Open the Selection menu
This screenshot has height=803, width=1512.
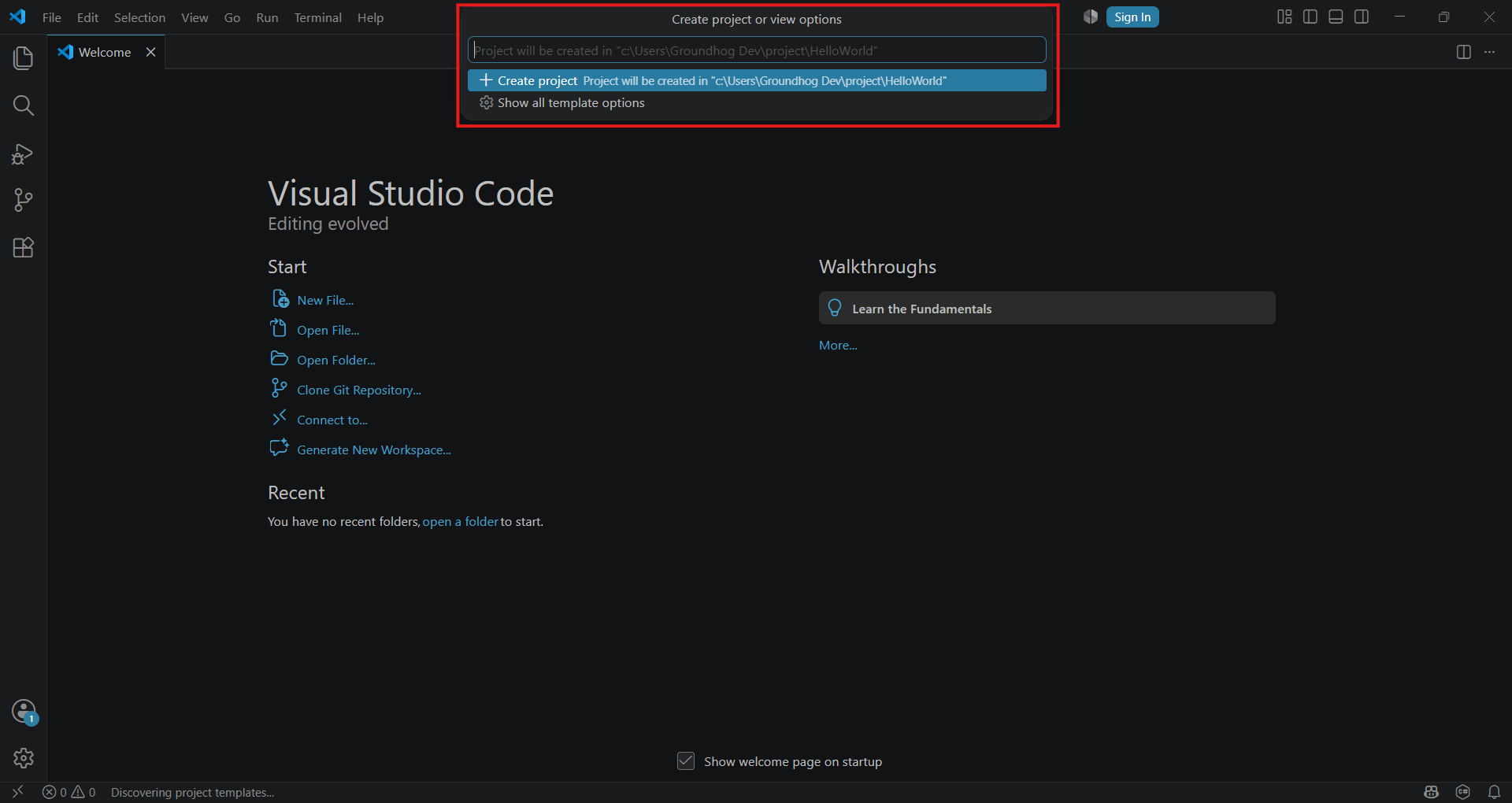(139, 17)
